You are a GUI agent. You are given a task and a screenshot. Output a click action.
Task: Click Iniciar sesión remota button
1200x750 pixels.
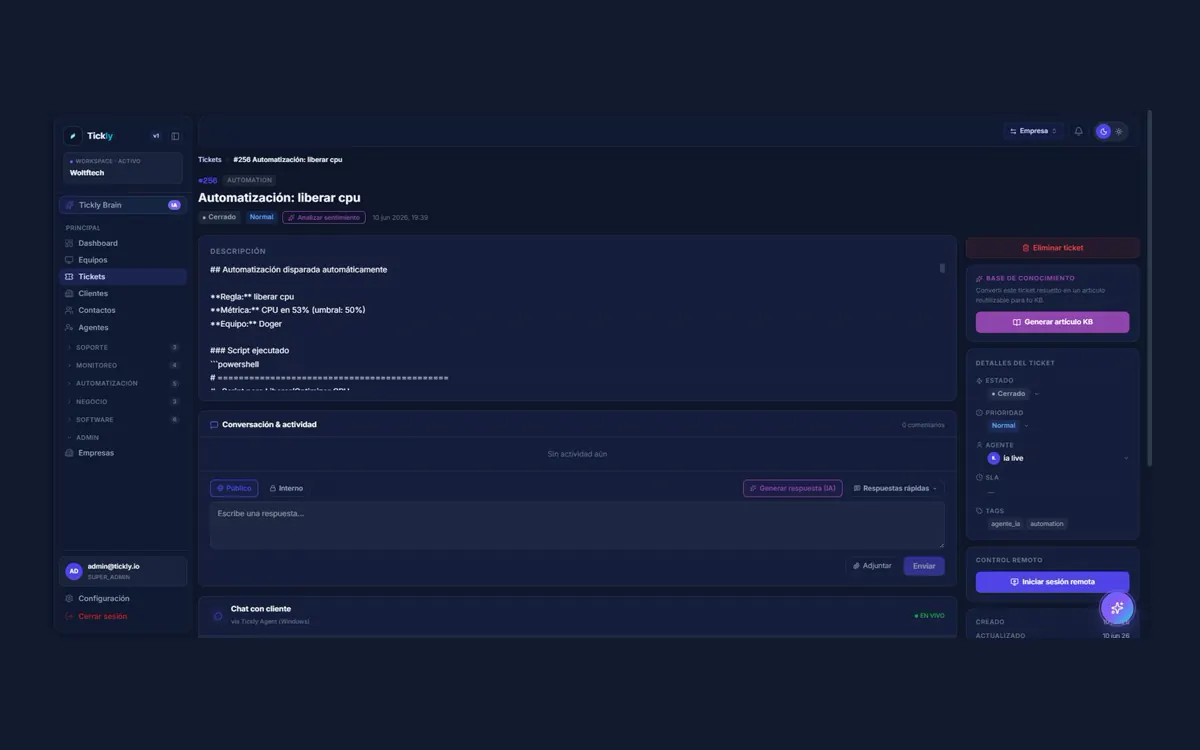pos(1052,582)
